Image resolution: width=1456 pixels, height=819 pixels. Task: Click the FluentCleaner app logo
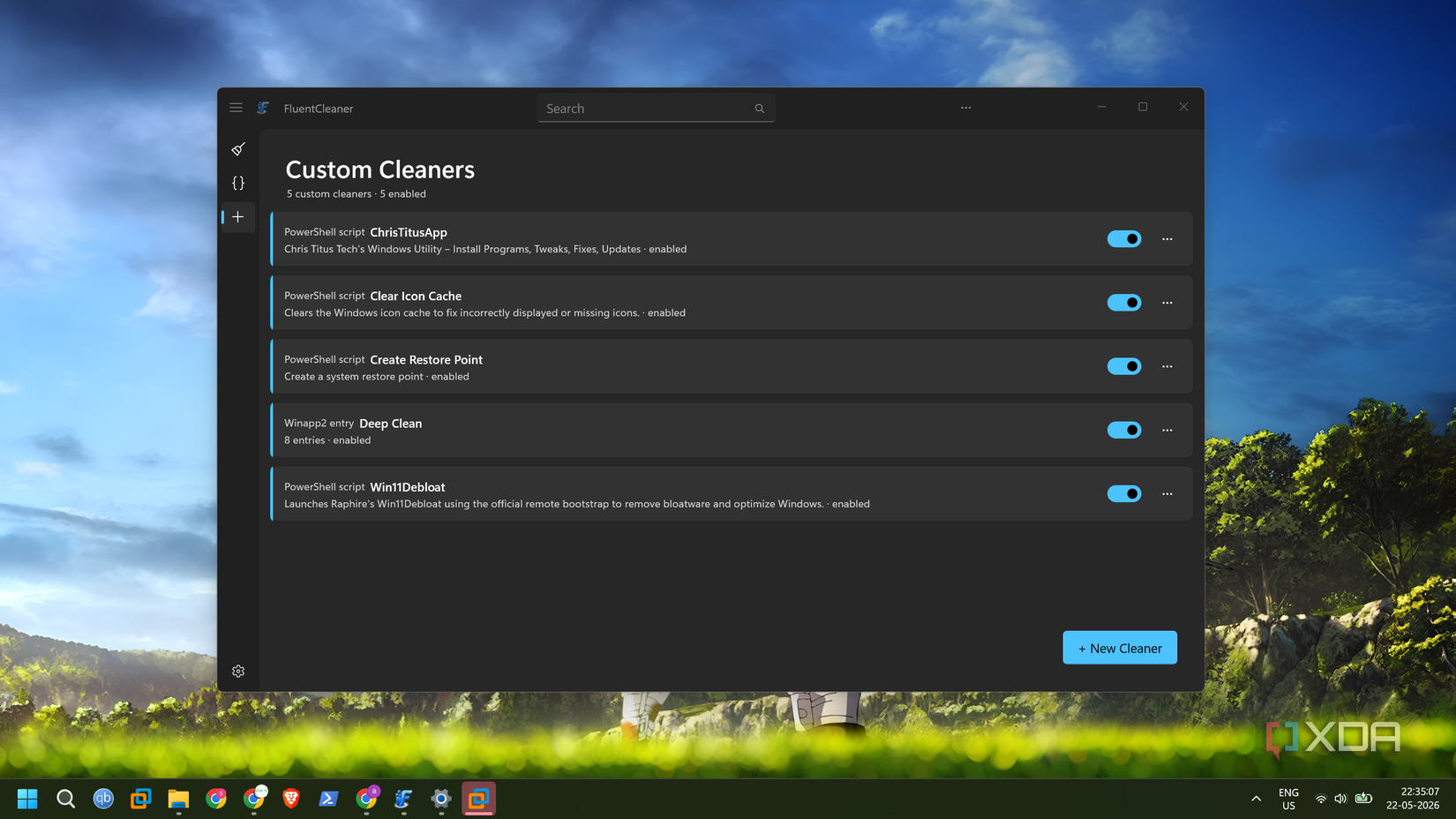tap(263, 108)
